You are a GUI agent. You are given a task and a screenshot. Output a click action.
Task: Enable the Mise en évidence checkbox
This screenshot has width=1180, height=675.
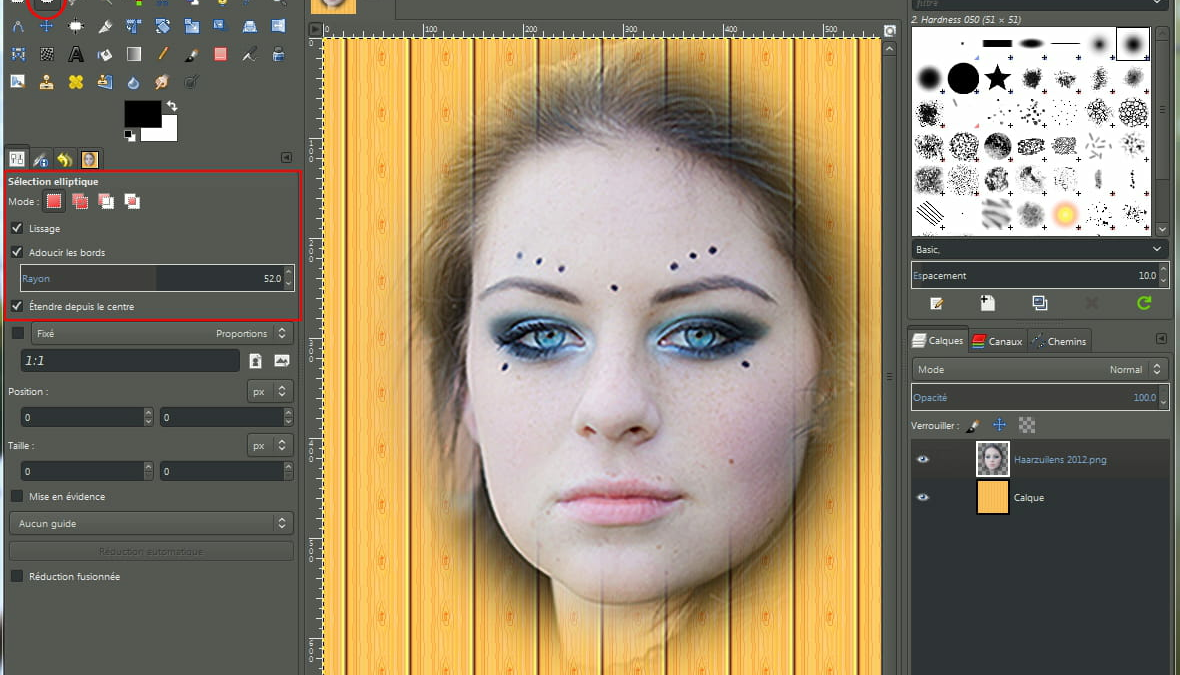(x=17, y=496)
